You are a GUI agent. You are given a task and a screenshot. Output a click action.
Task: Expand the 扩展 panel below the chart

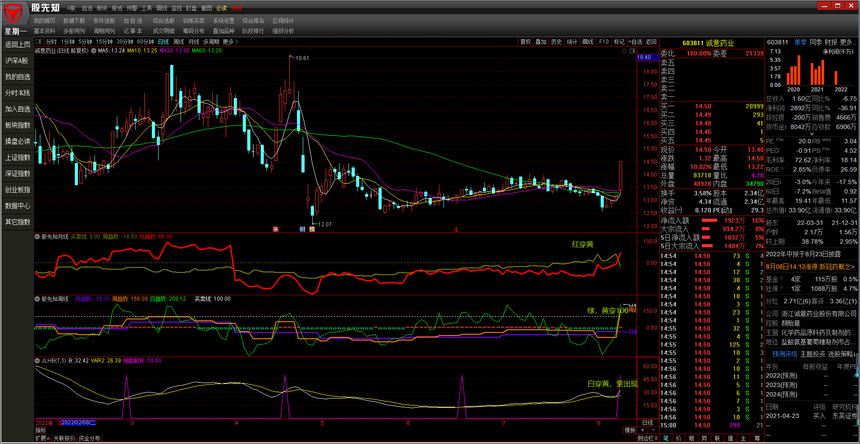(x=43, y=438)
